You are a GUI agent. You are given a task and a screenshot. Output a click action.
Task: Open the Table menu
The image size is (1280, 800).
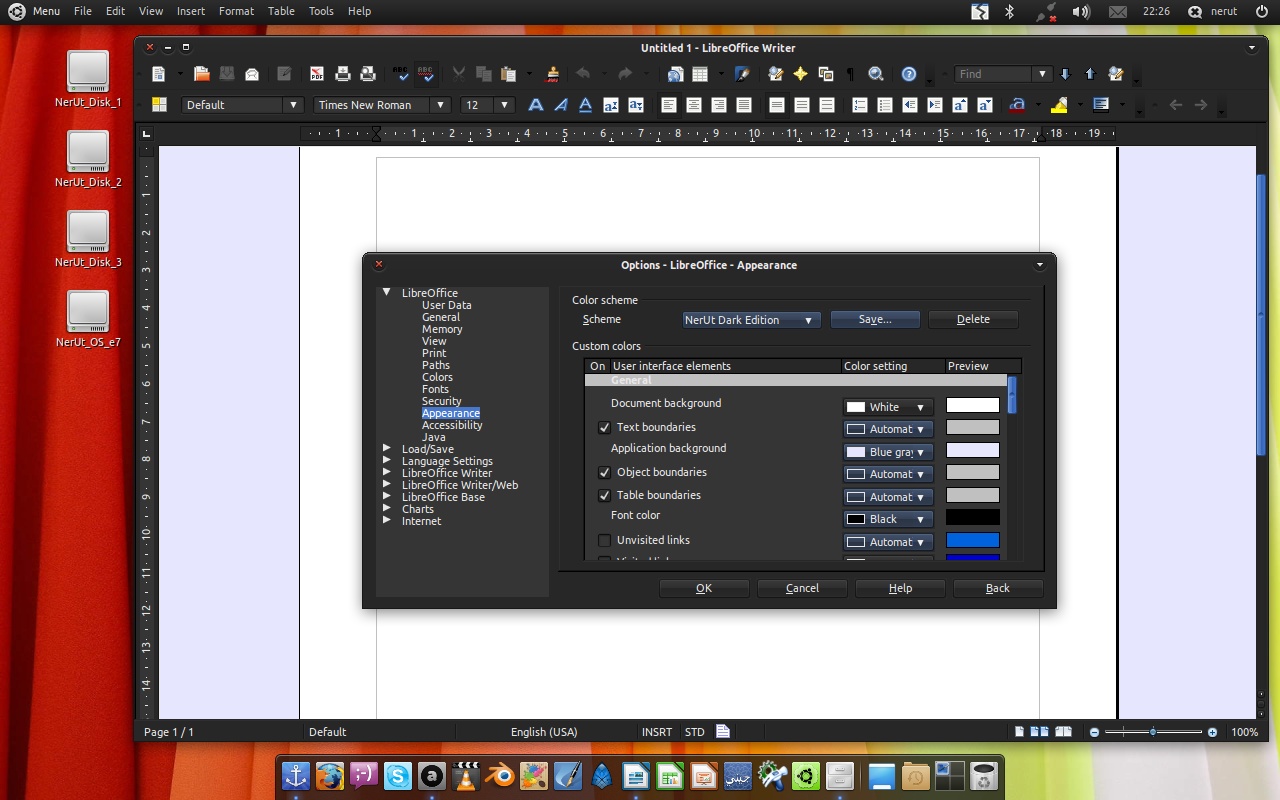pos(281,11)
